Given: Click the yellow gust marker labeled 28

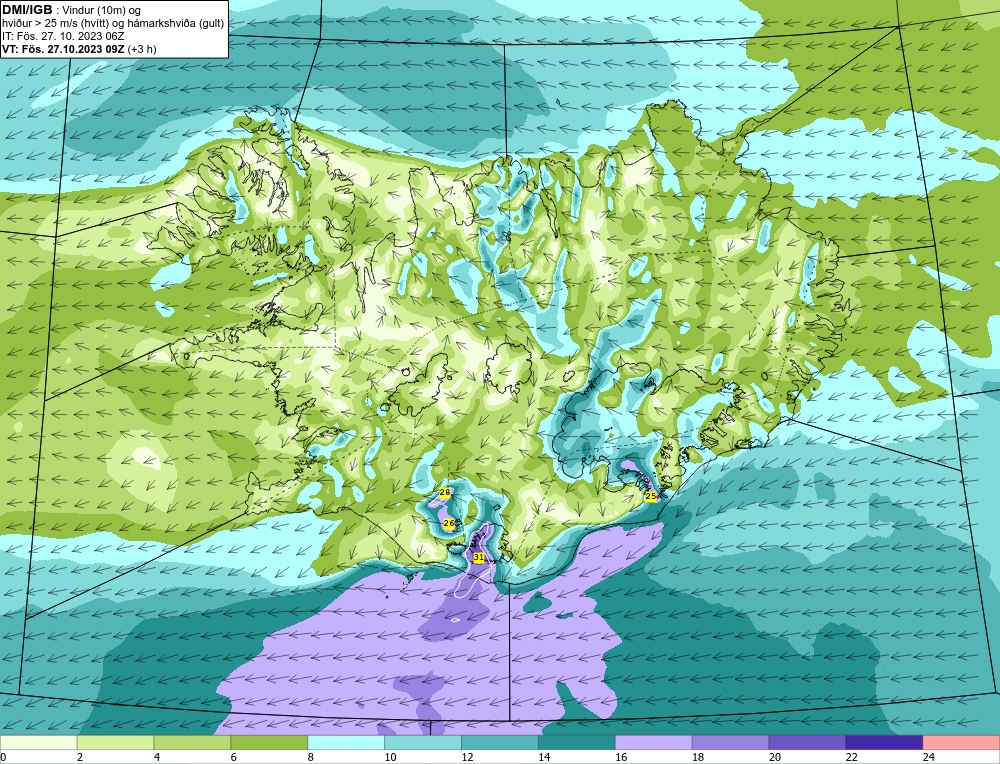Looking at the screenshot, I should [445, 492].
